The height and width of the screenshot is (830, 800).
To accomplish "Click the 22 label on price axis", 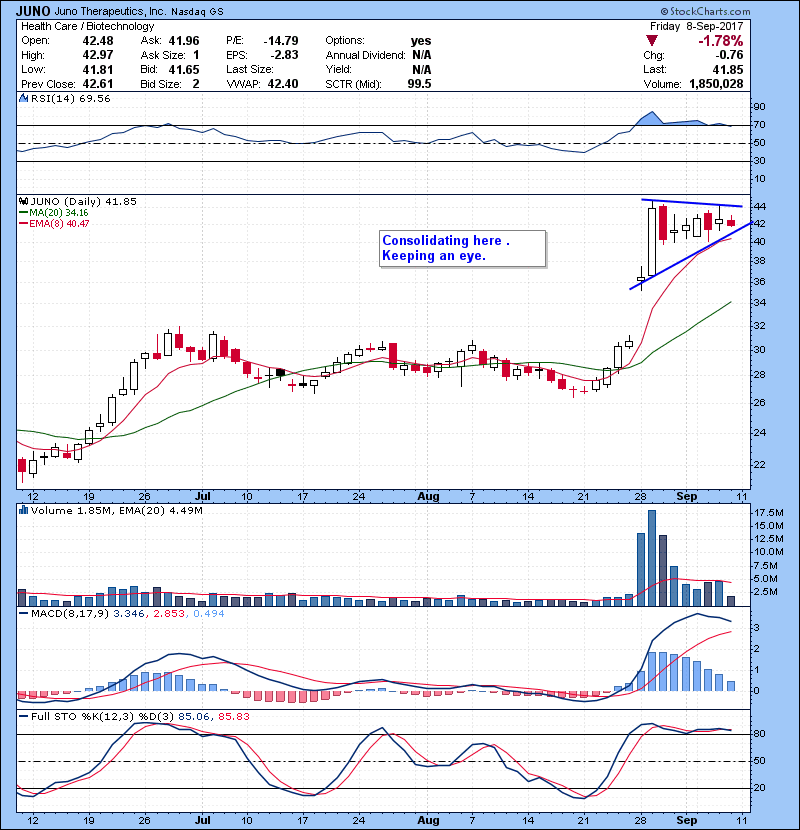I will click(760, 465).
